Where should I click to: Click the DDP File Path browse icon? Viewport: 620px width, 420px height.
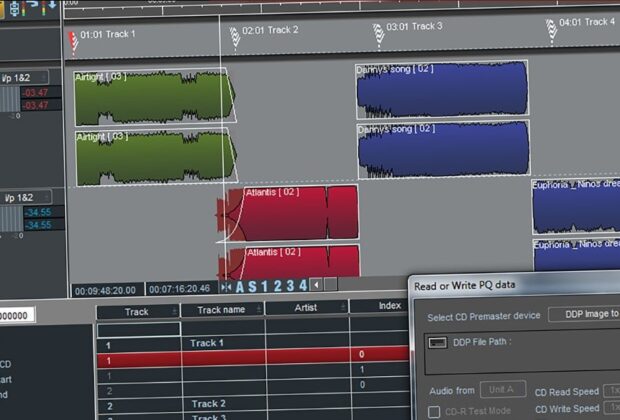coord(436,342)
